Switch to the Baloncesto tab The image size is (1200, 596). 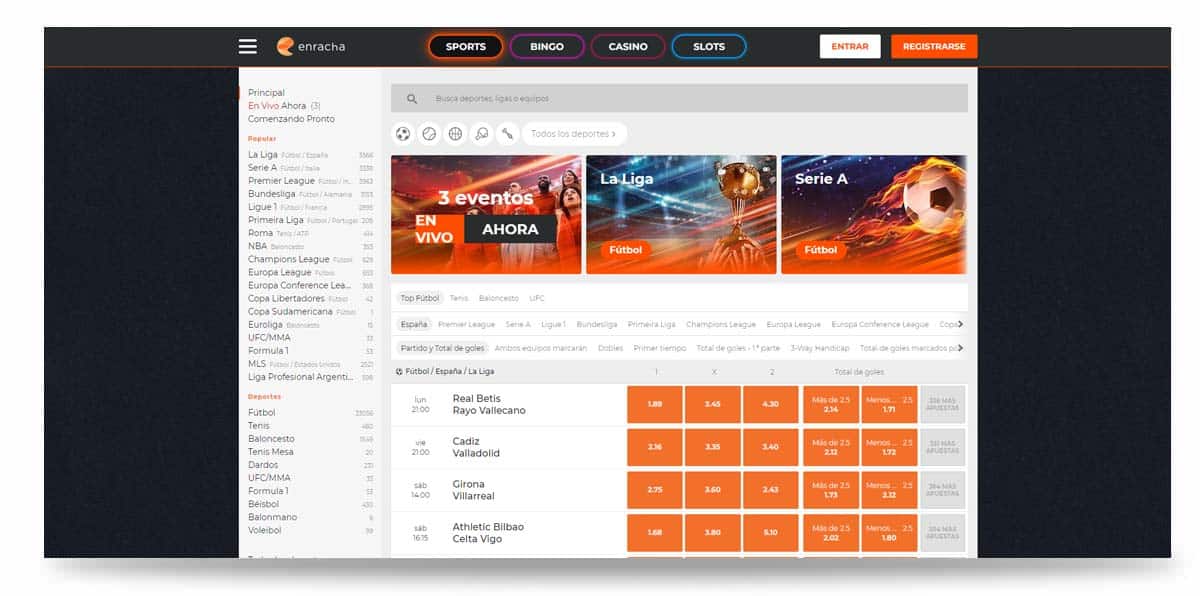pyautogui.click(x=499, y=298)
